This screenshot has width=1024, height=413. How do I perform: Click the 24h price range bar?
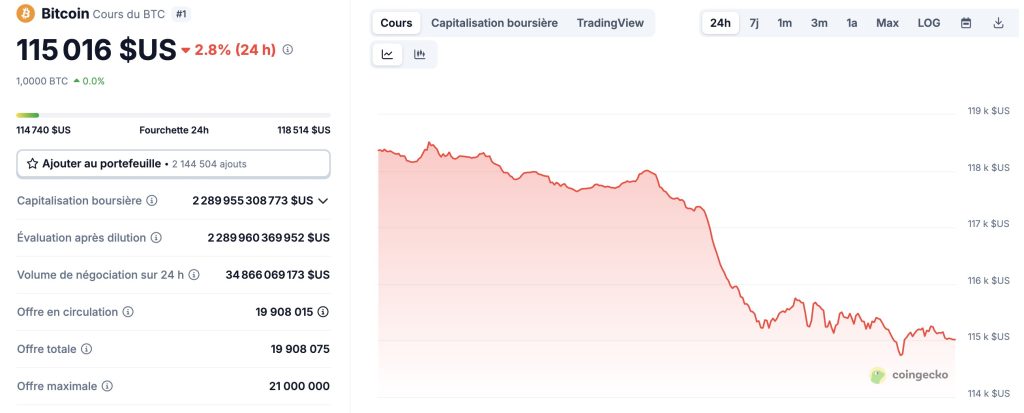(x=173, y=115)
